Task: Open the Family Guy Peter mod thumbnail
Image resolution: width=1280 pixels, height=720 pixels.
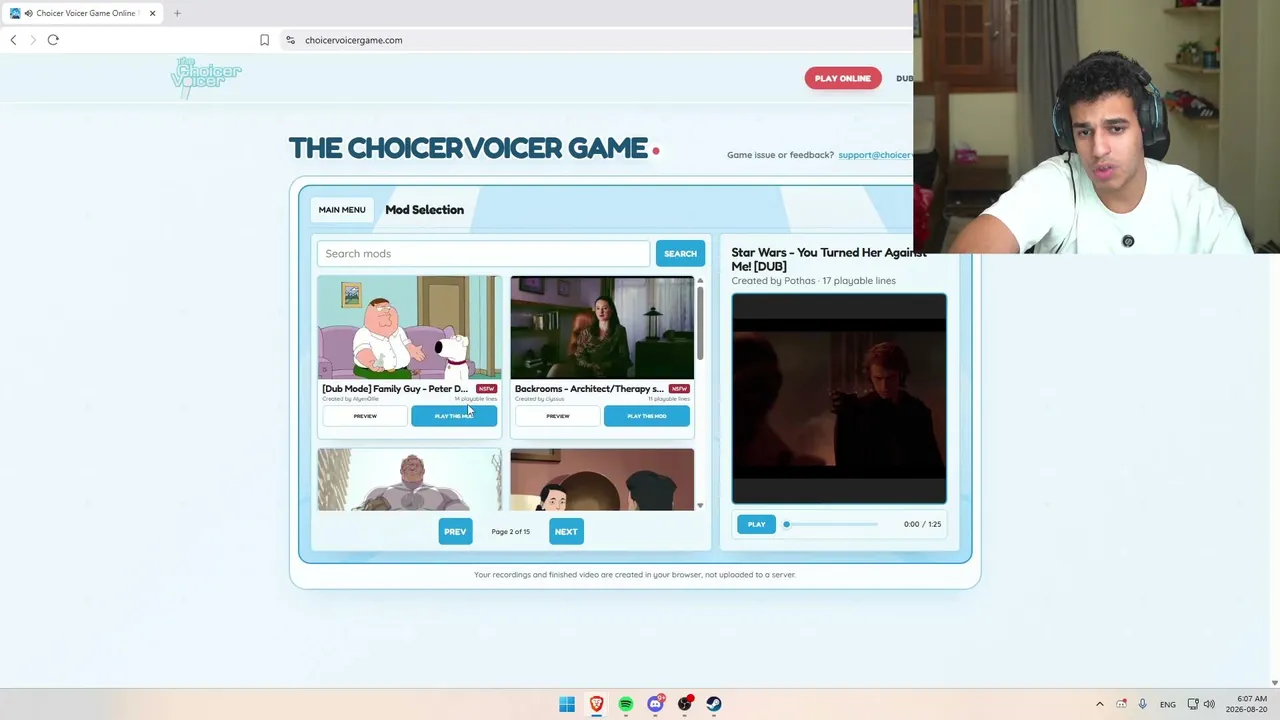Action: pyautogui.click(x=409, y=328)
